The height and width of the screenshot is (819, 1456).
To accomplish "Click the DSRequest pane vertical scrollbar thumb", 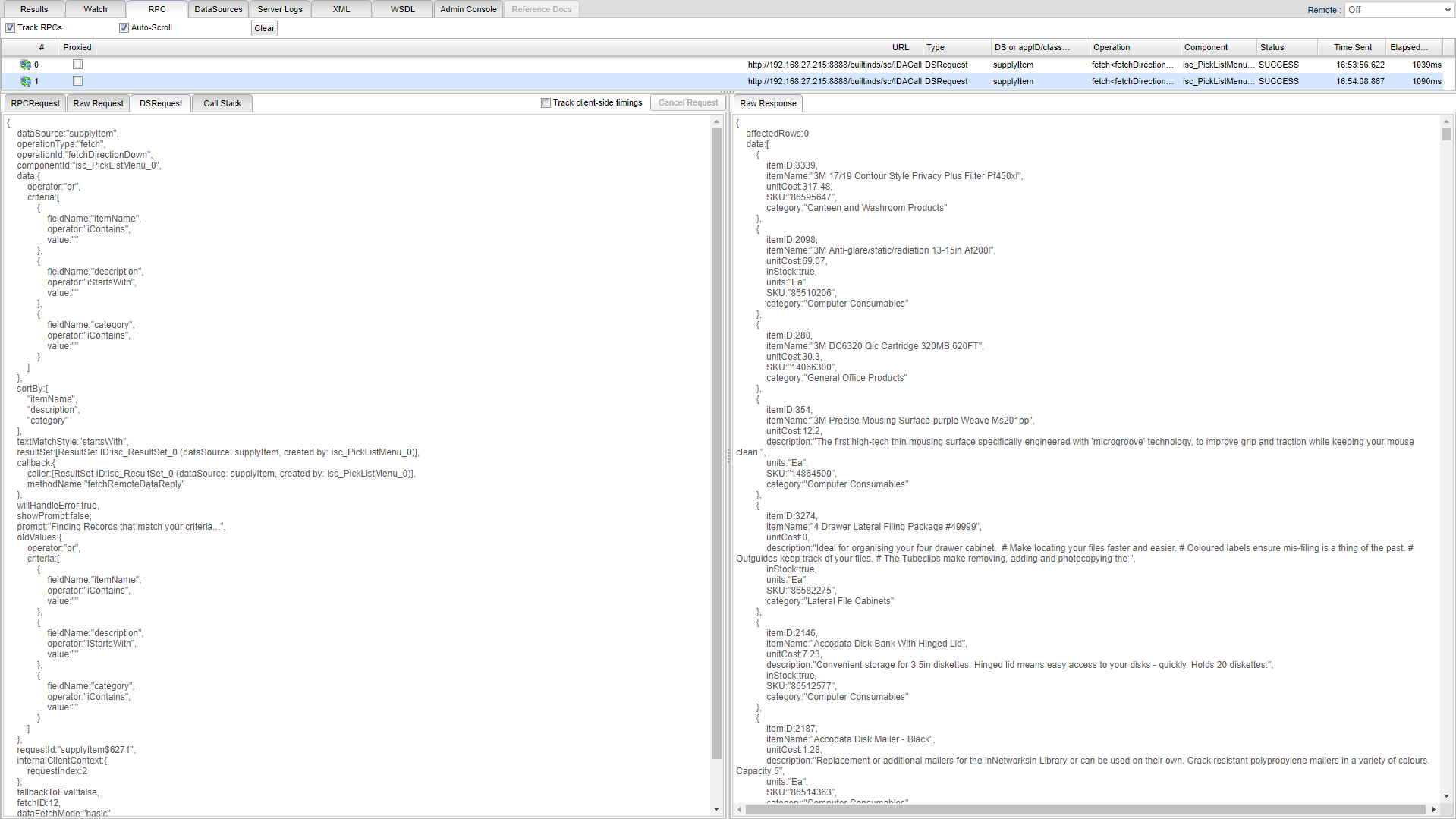I will tap(716, 440).
